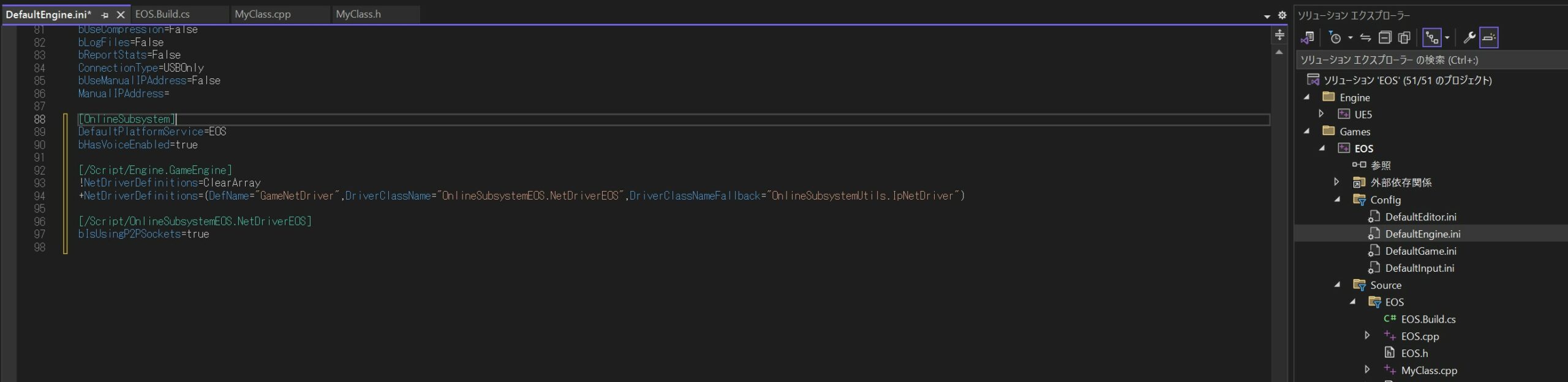Toggle preview selected items button
Viewport: 1568px width, 382px height.
click(x=1489, y=38)
